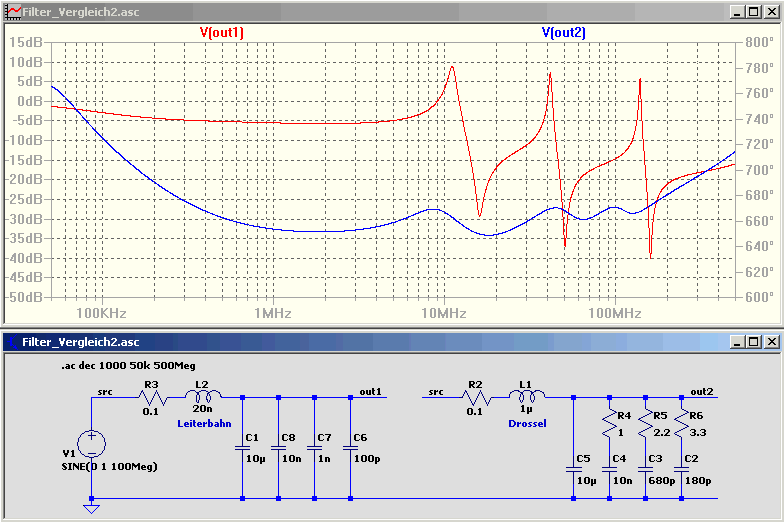The height and width of the screenshot is (522, 784).
Task: Select resistor R4 above capacitor C4
Action: coord(610,424)
